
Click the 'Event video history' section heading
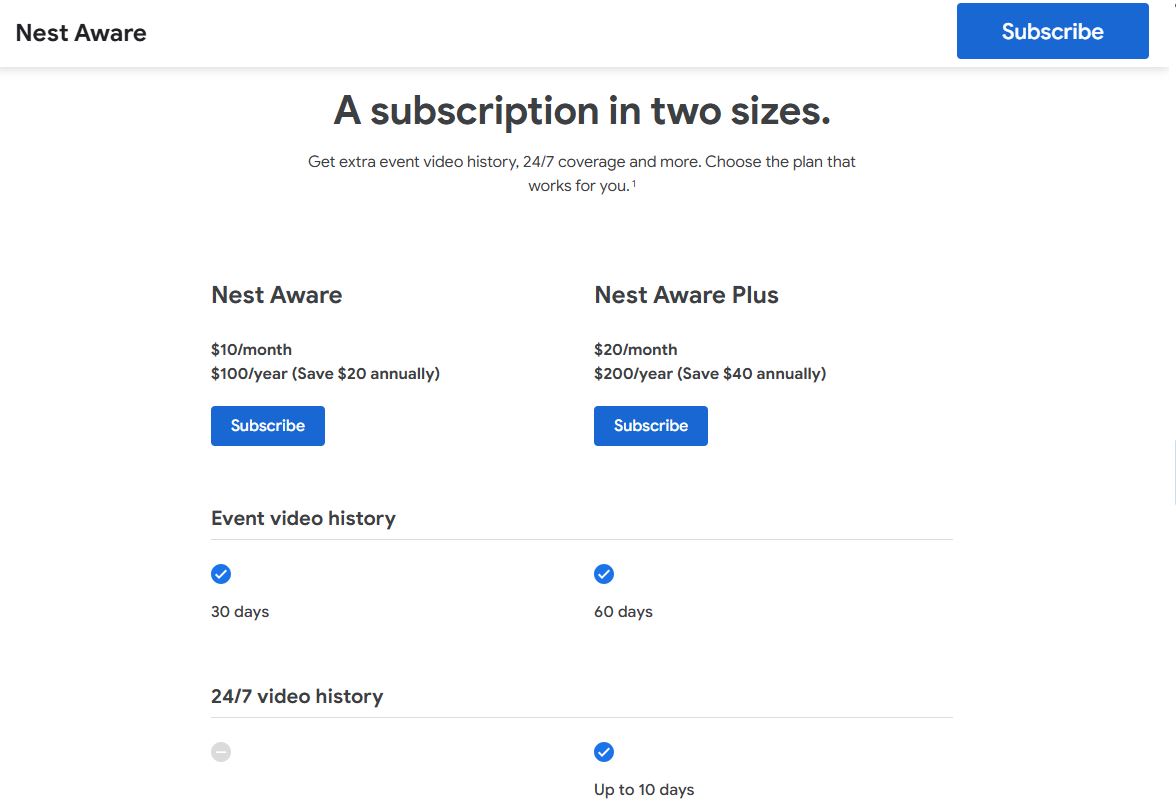tap(304, 518)
